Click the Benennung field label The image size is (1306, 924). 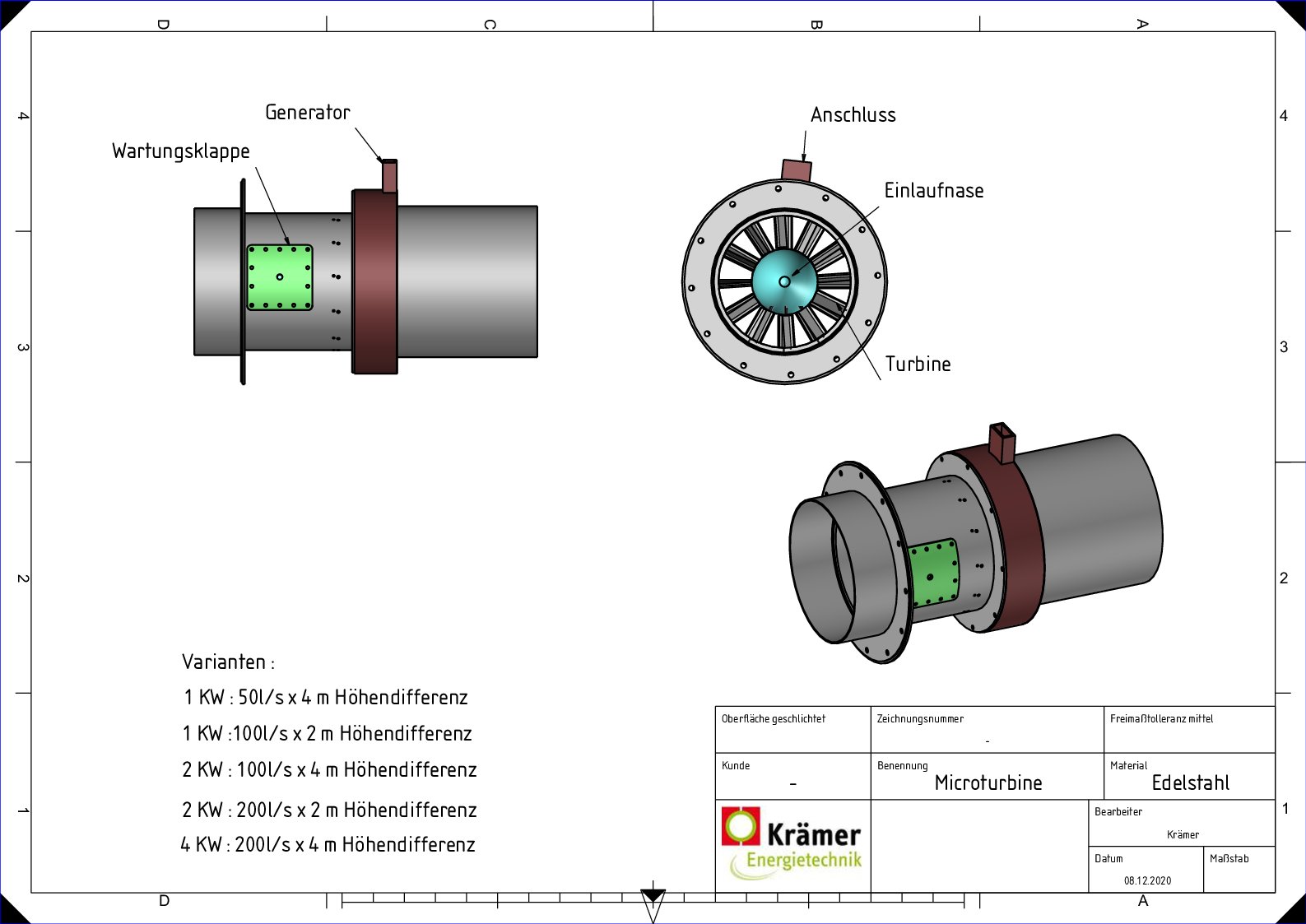point(902,765)
